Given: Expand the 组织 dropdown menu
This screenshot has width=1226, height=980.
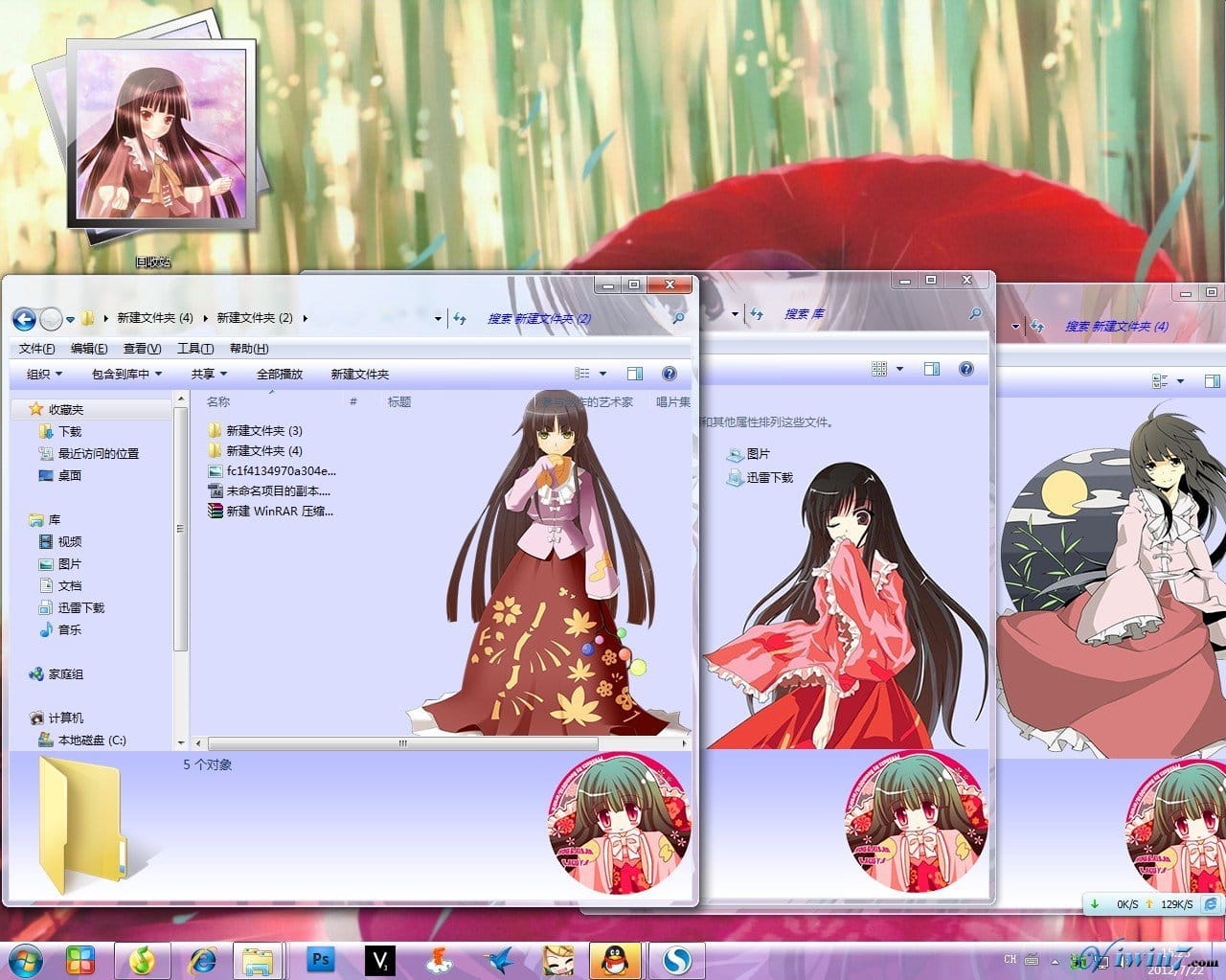Looking at the screenshot, I should tap(42, 373).
